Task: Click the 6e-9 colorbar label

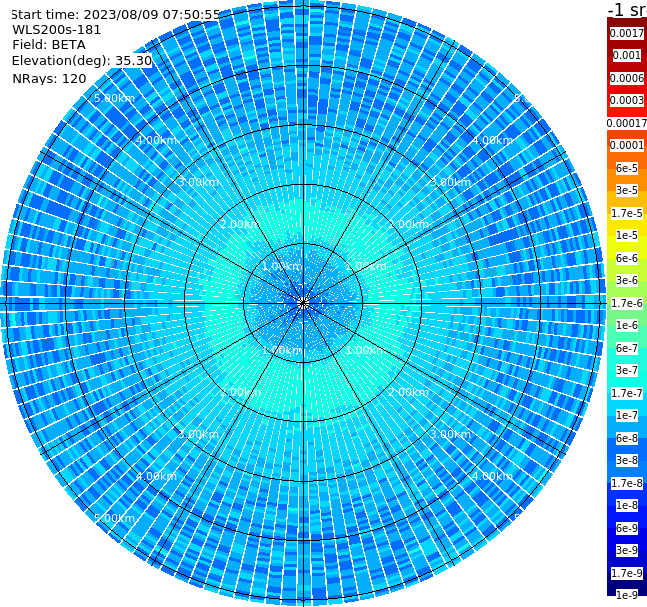Action: click(627, 528)
